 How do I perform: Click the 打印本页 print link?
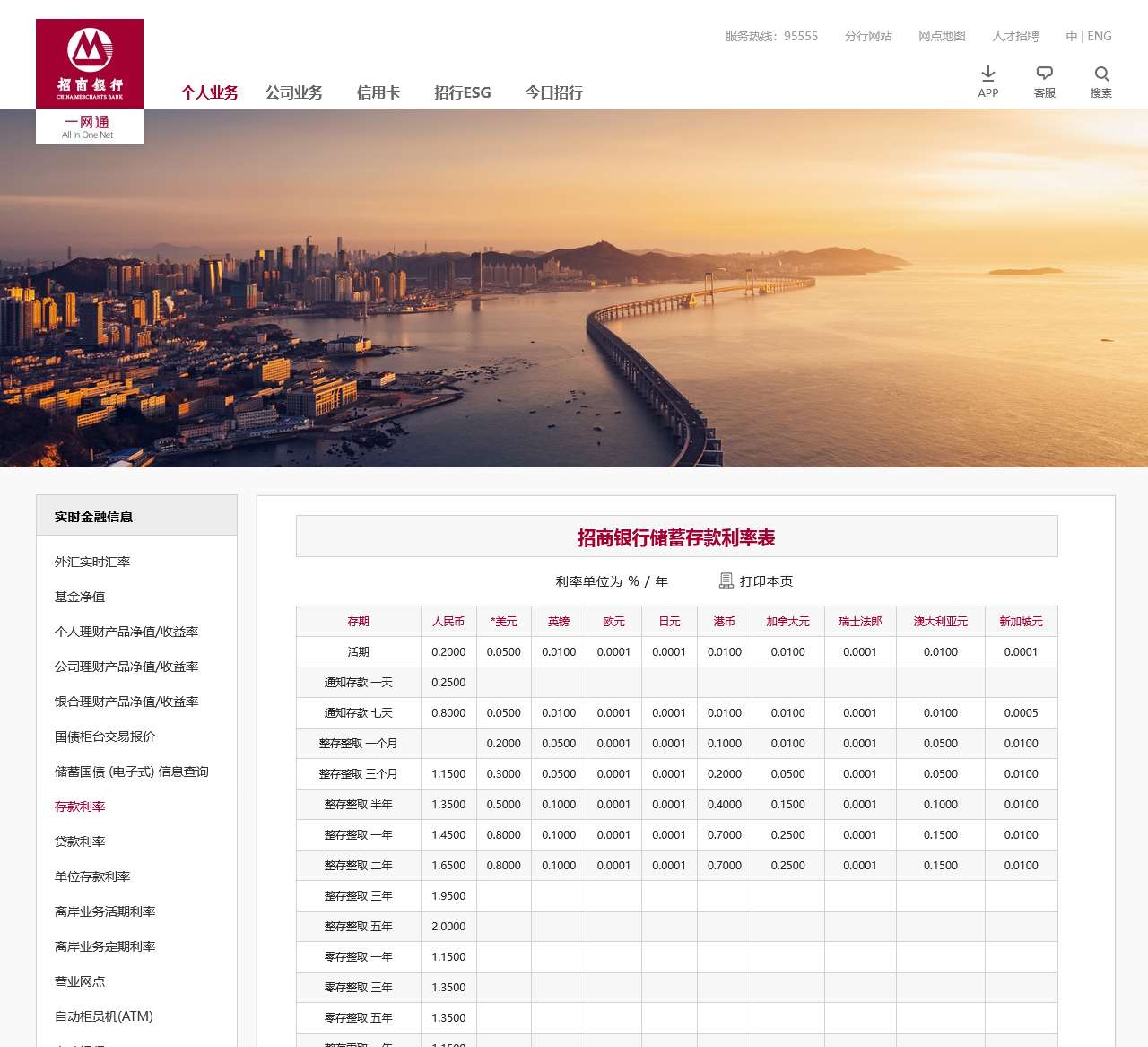[x=766, y=581]
